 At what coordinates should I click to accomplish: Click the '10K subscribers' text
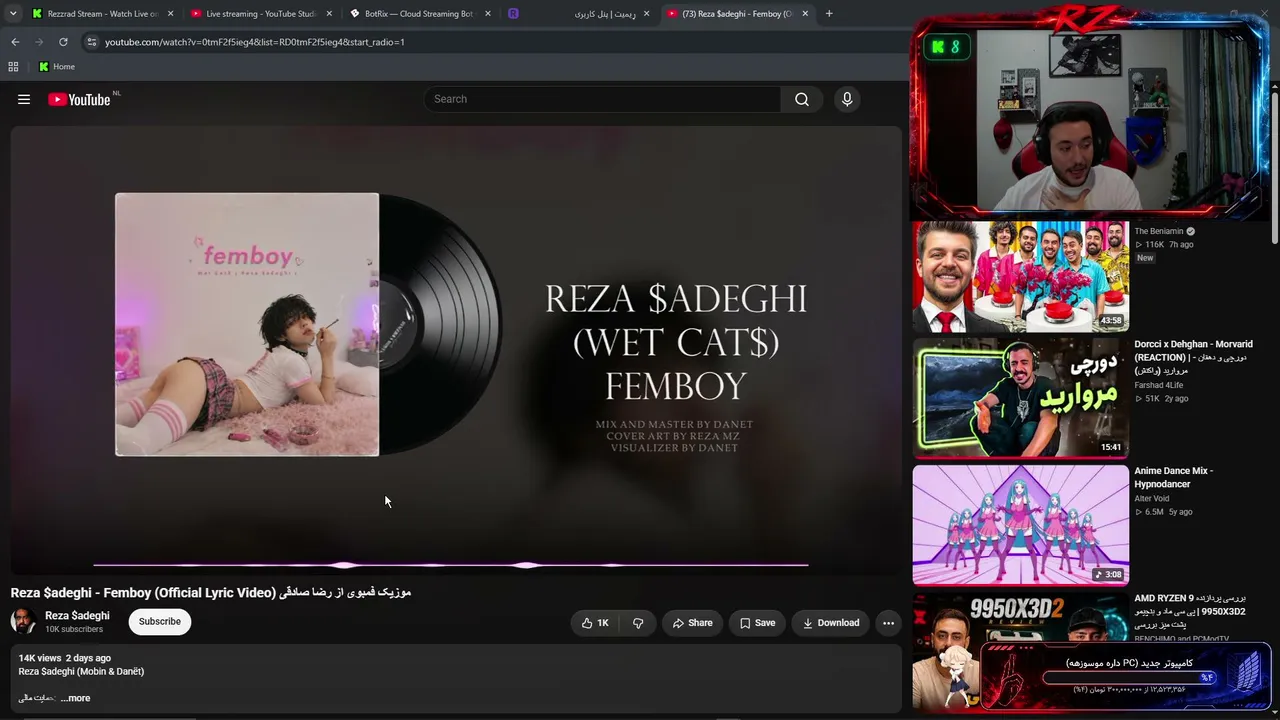point(74,629)
